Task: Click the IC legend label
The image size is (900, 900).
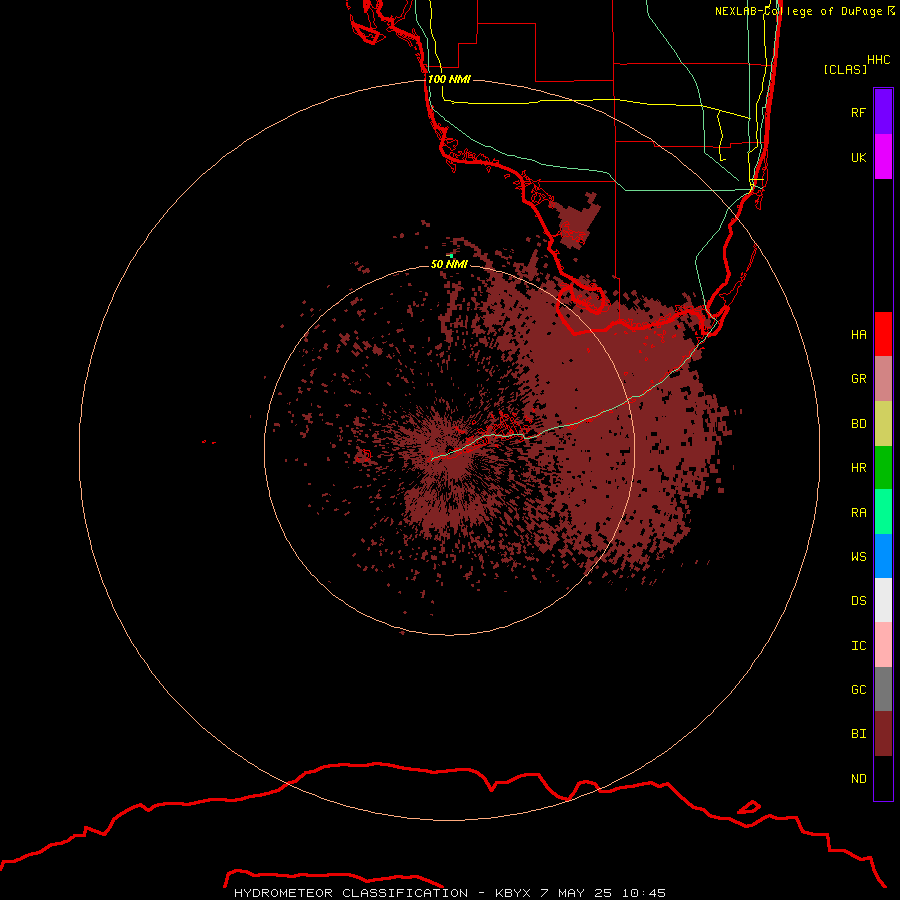Action: coord(858,646)
